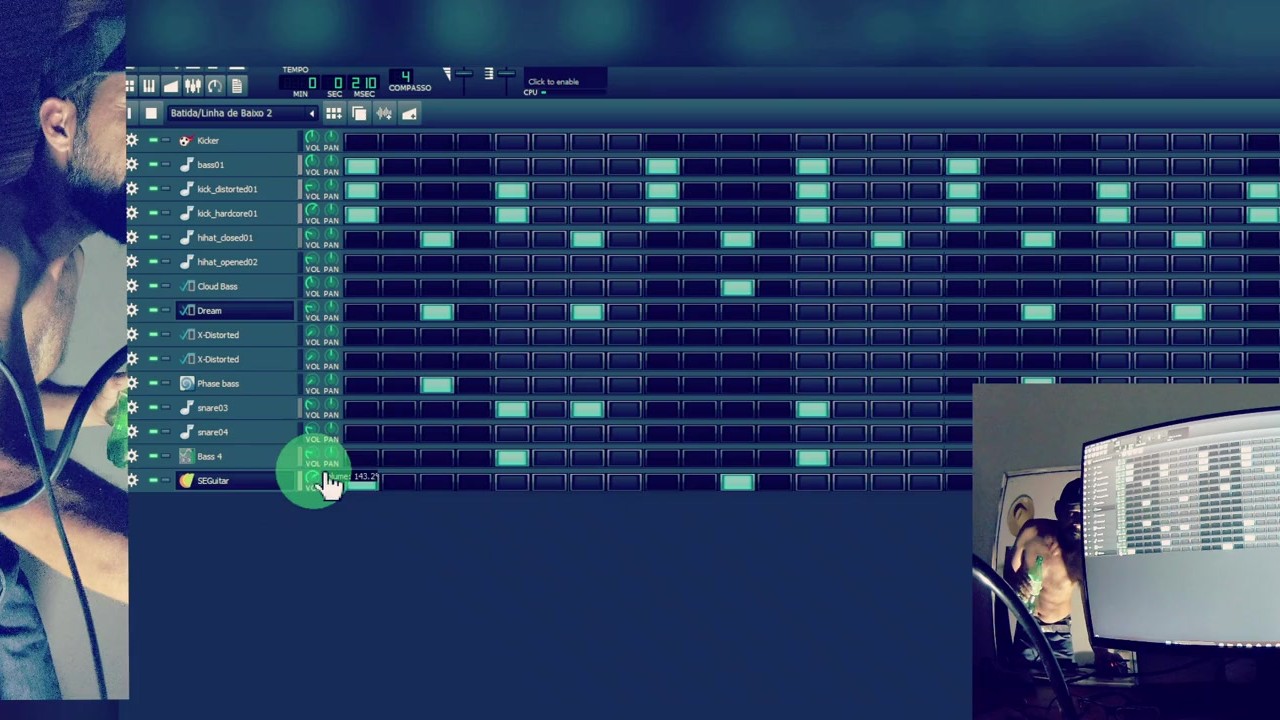1280x720 pixels.
Task: Enable first step of Kicker row
Action: [361, 141]
